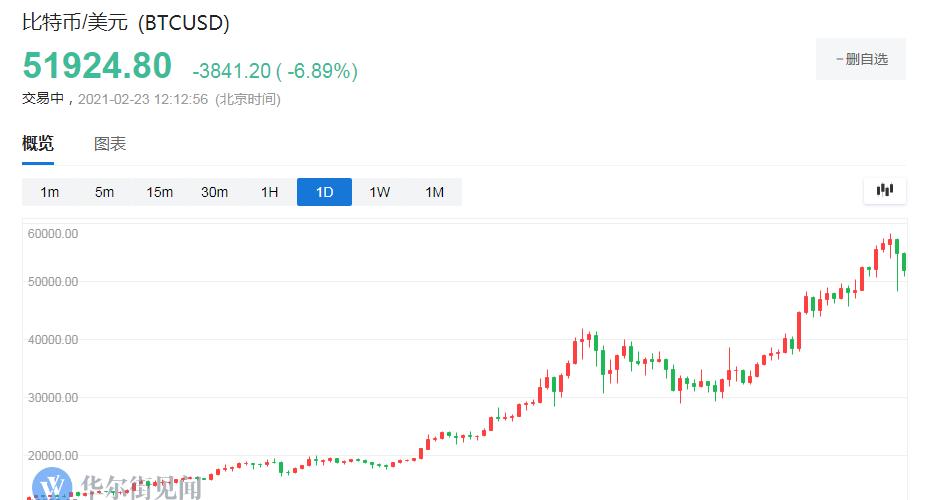Switch to the 概览 overview tab
This screenshot has width=929, height=500.
[38, 144]
